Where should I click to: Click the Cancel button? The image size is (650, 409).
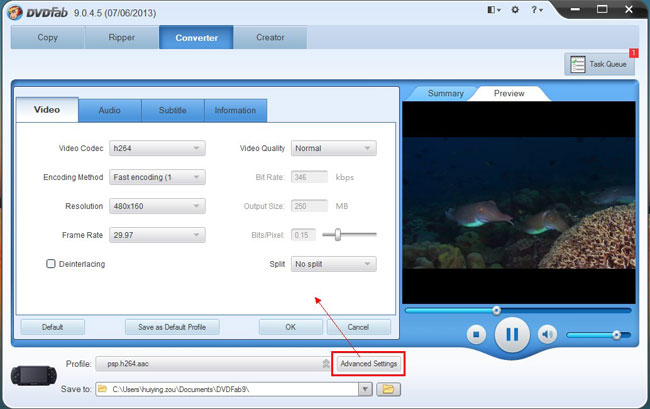click(359, 327)
